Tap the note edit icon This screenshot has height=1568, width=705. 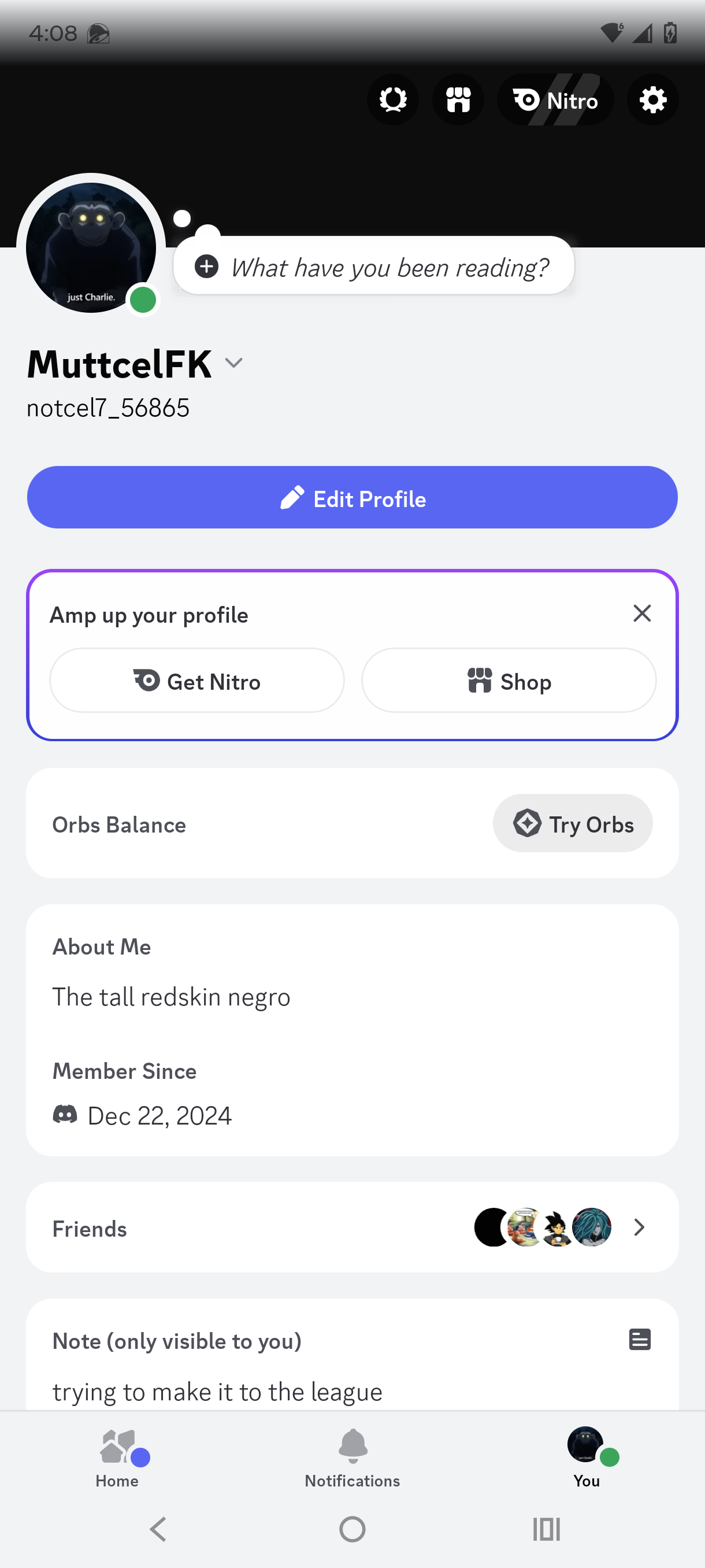(639, 1339)
